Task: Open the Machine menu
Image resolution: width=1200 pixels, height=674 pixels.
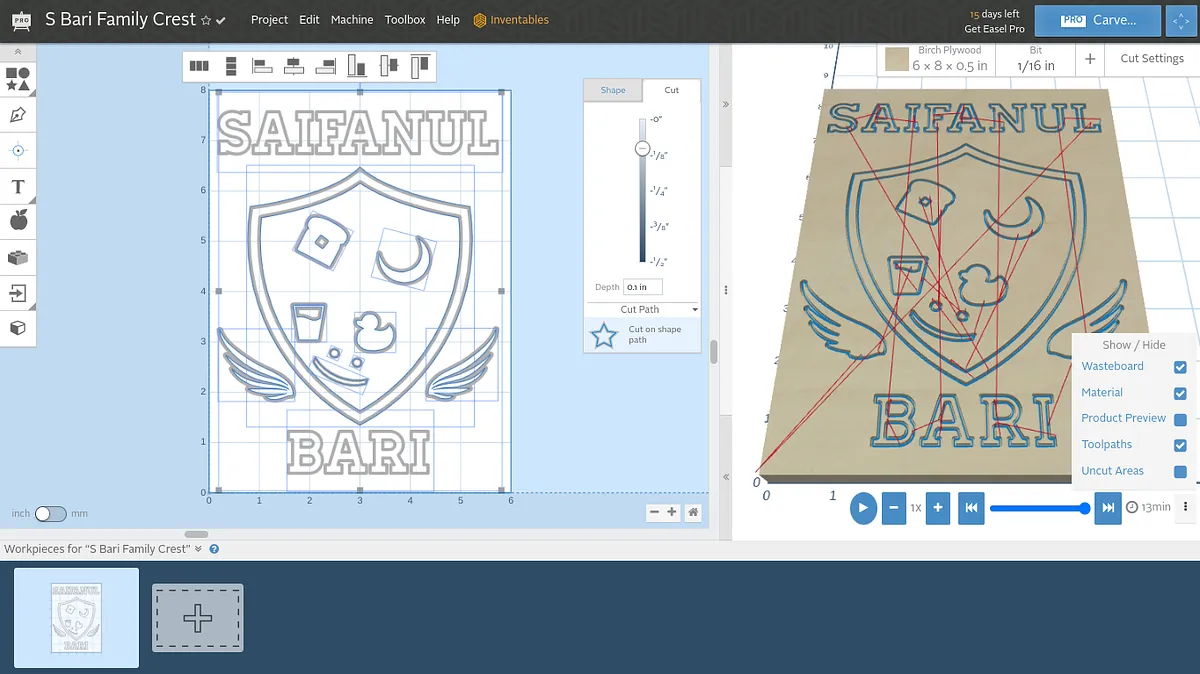Action: tap(352, 20)
